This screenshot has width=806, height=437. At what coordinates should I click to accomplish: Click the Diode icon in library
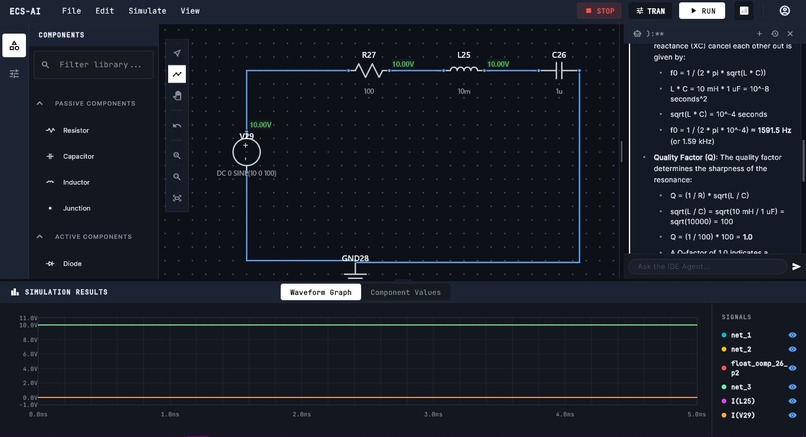pos(50,264)
